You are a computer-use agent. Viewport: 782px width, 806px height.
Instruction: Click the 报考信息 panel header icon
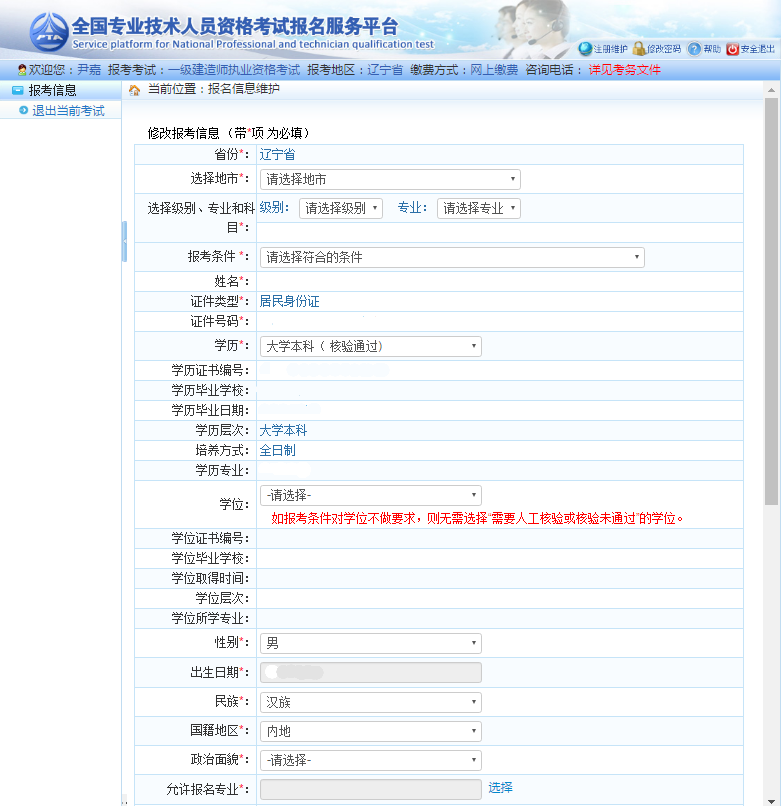(17, 90)
